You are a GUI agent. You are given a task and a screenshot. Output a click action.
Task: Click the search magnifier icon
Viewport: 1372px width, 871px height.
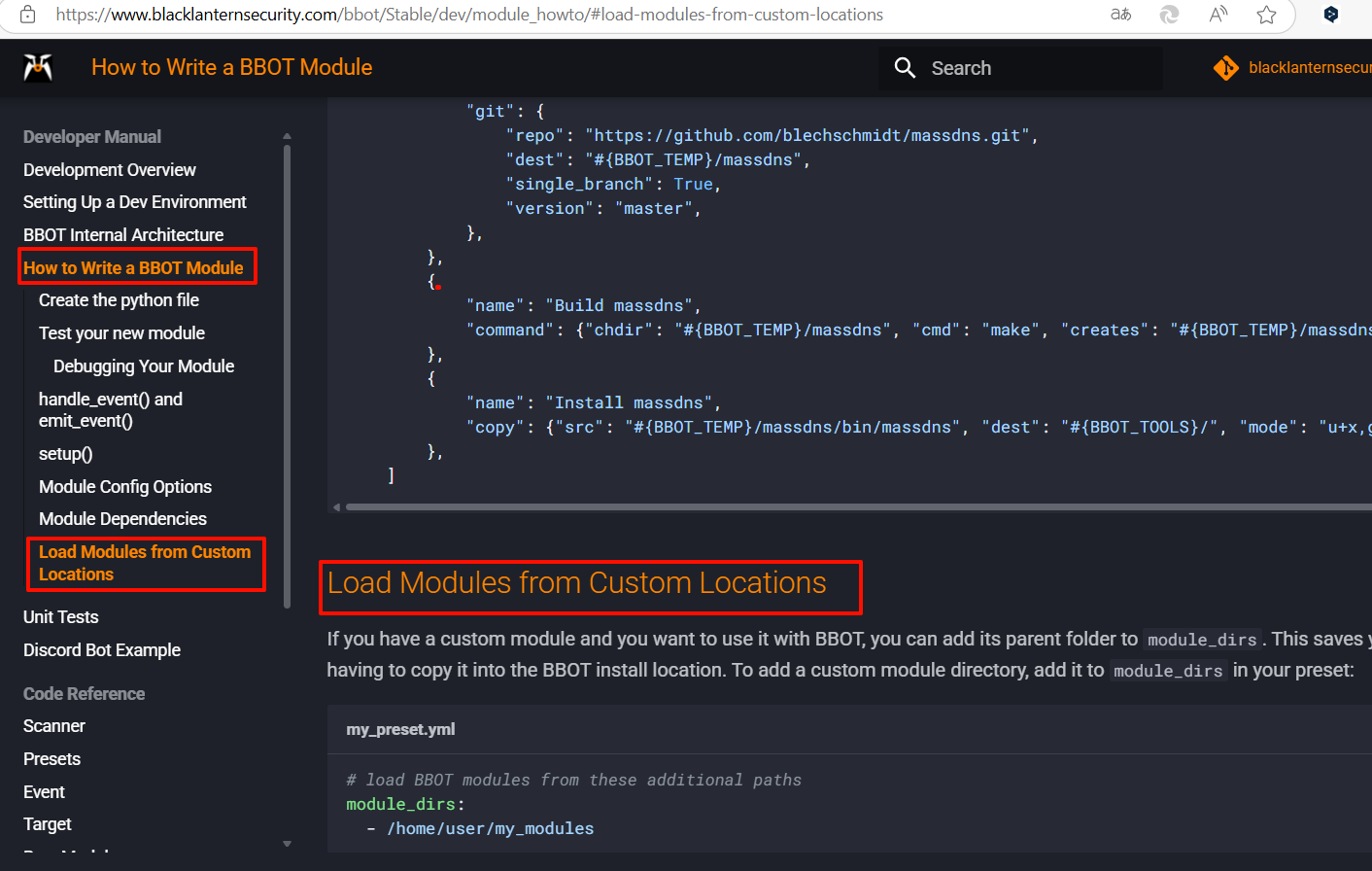(905, 67)
